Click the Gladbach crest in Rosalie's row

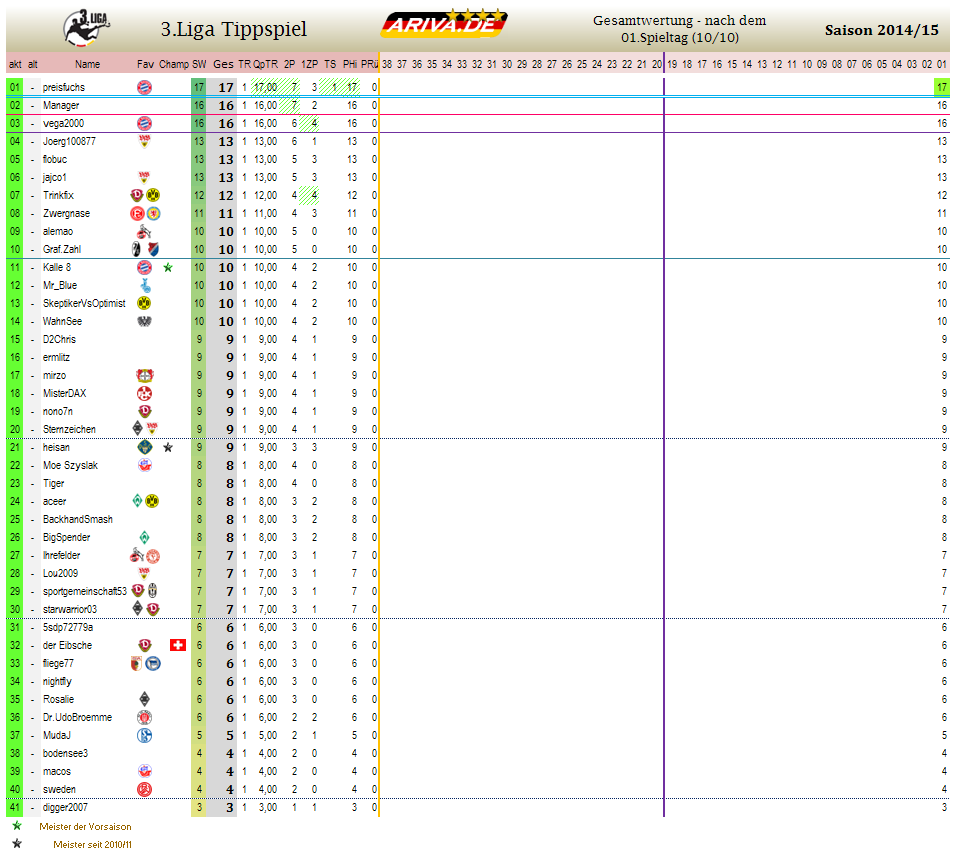coord(144,700)
